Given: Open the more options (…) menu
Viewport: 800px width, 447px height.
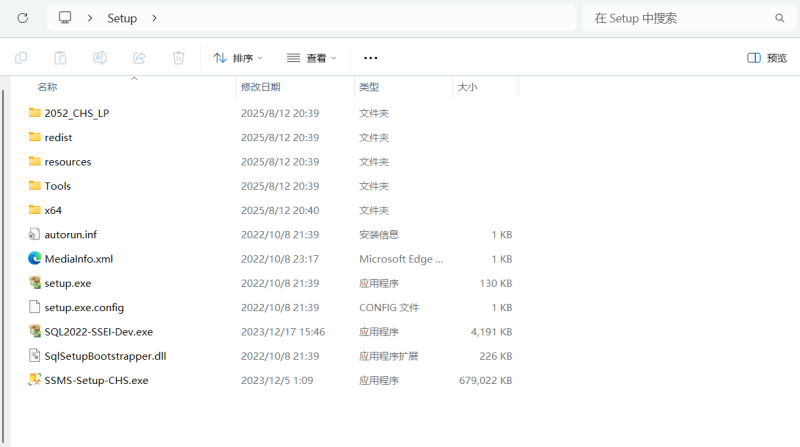Looking at the screenshot, I should coord(371,58).
